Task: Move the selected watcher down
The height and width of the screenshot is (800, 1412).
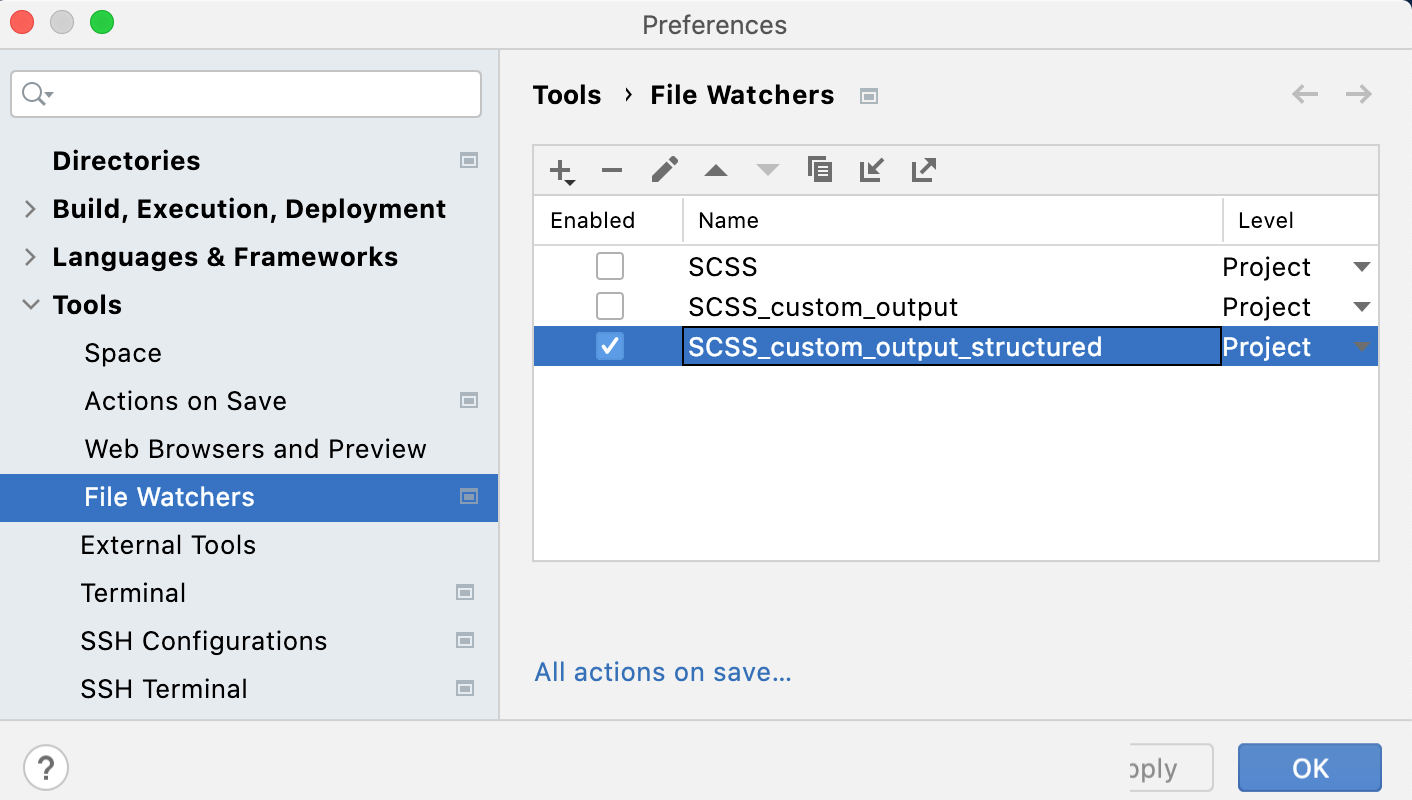Action: point(767,170)
